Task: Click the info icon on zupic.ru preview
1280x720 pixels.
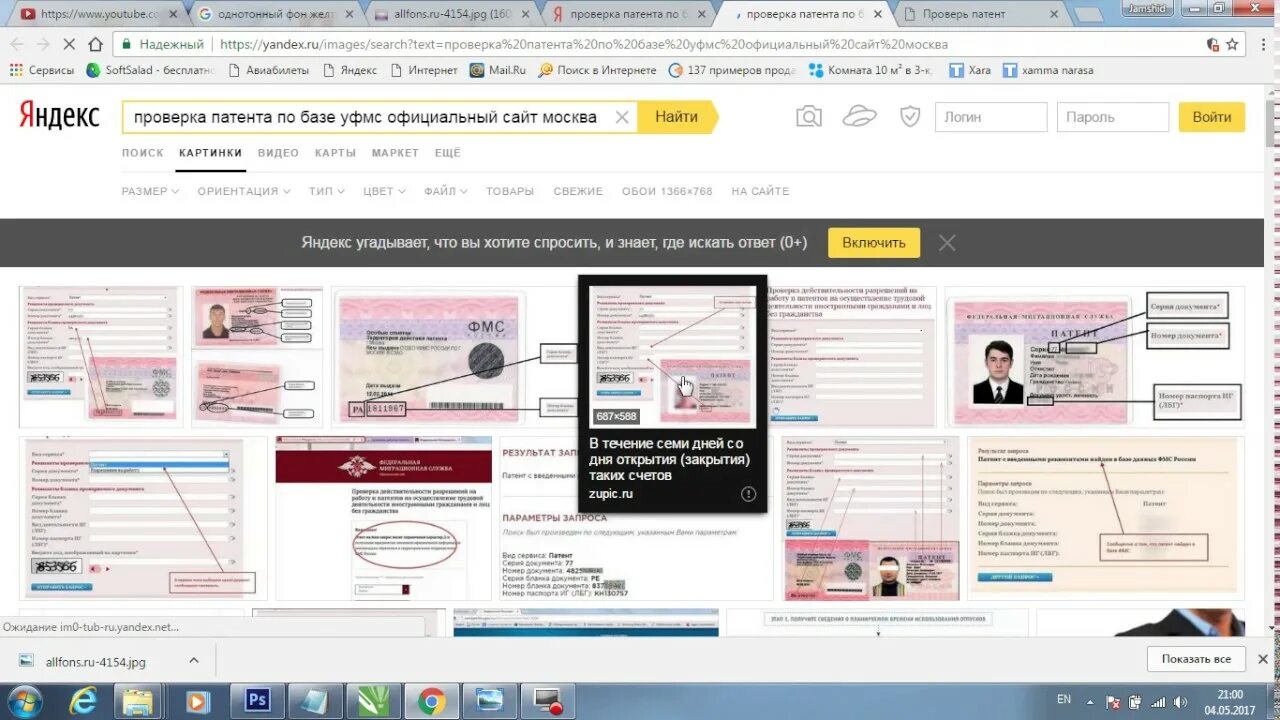Action: (748, 494)
